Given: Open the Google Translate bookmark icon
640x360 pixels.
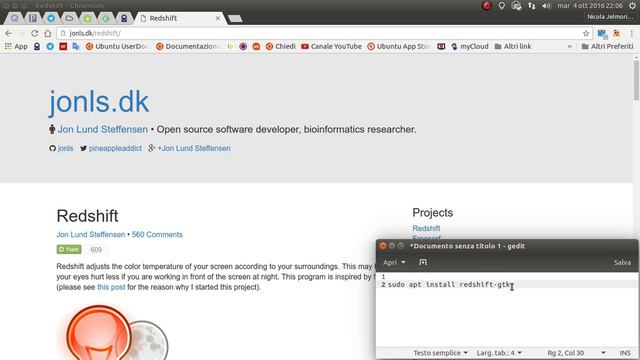Looking at the screenshot, I should pyautogui.click(x=76, y=47).
